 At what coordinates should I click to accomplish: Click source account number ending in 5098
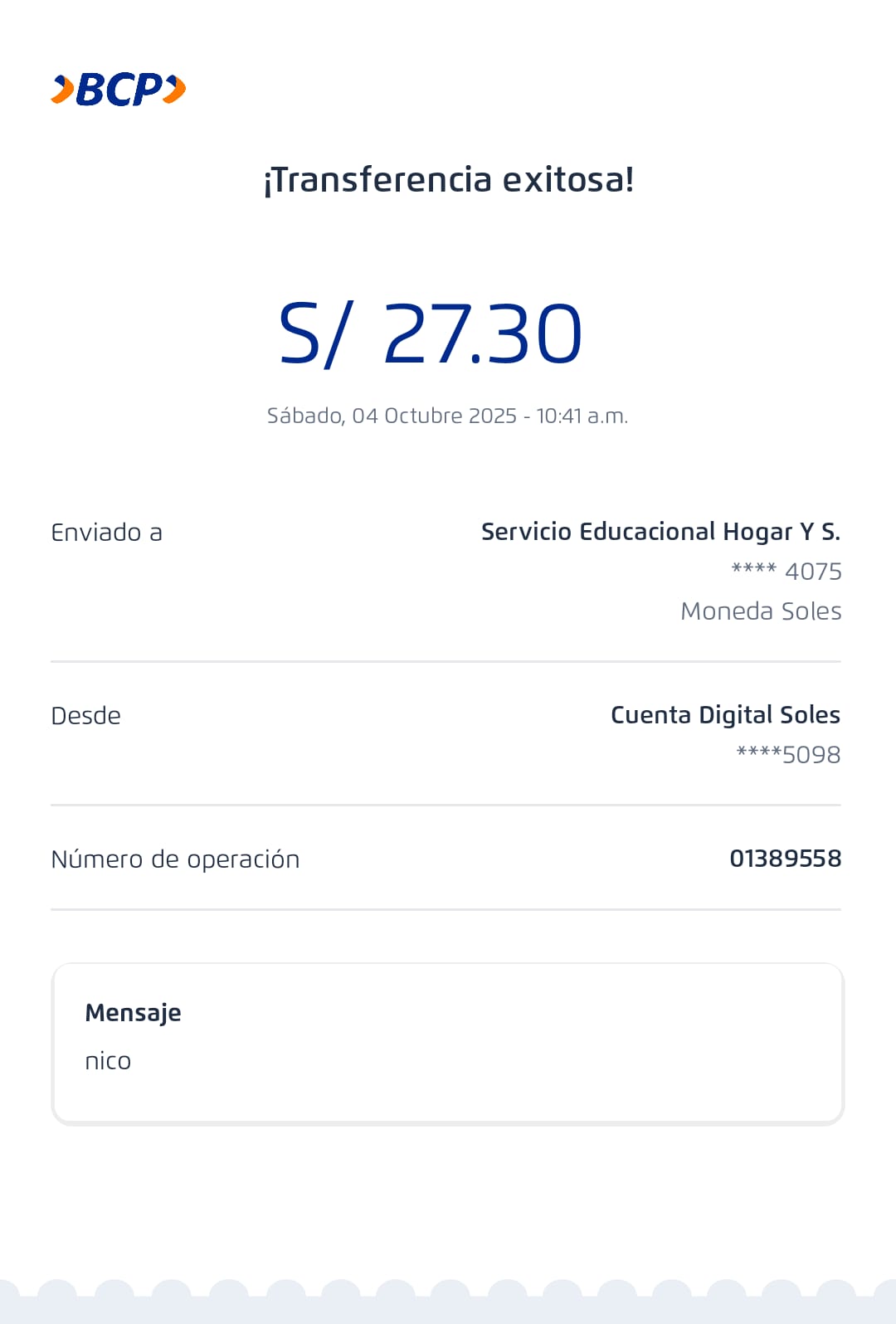pos(788,755)
